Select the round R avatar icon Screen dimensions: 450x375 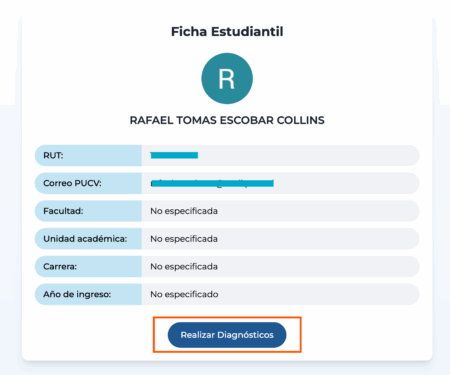pos(227,78)
